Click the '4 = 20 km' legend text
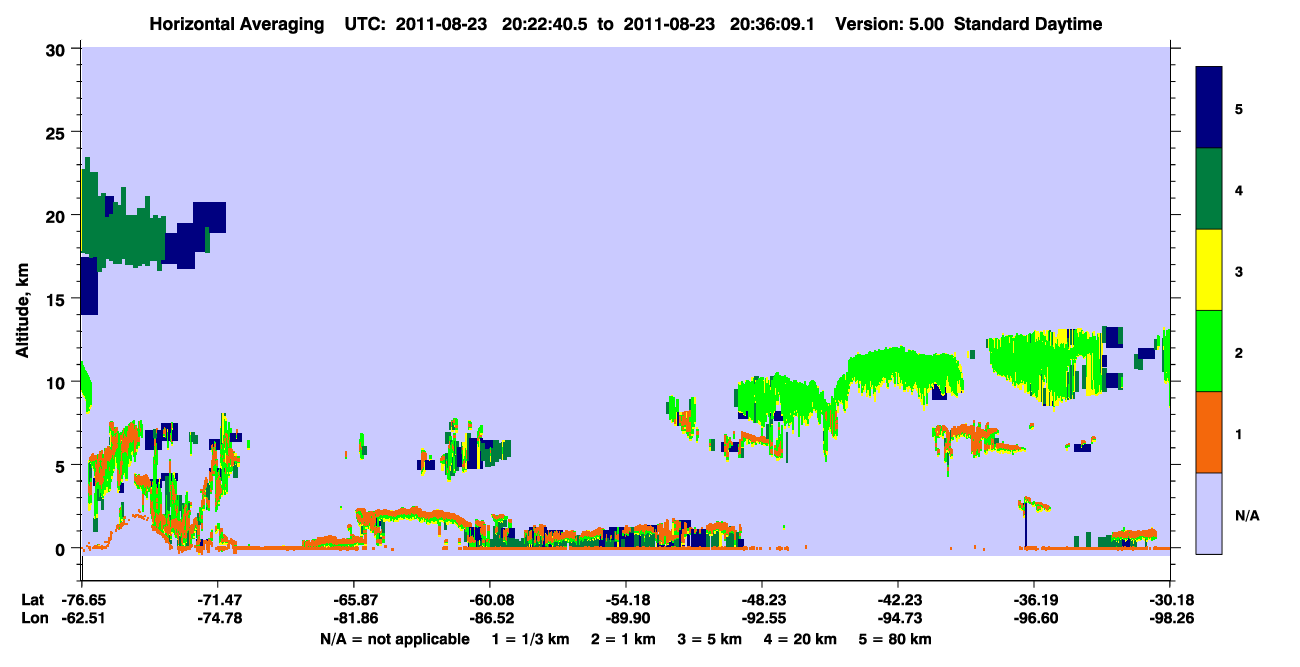Screen dimensions: 1300x667 pyautogui.click(x=801, y=639)
